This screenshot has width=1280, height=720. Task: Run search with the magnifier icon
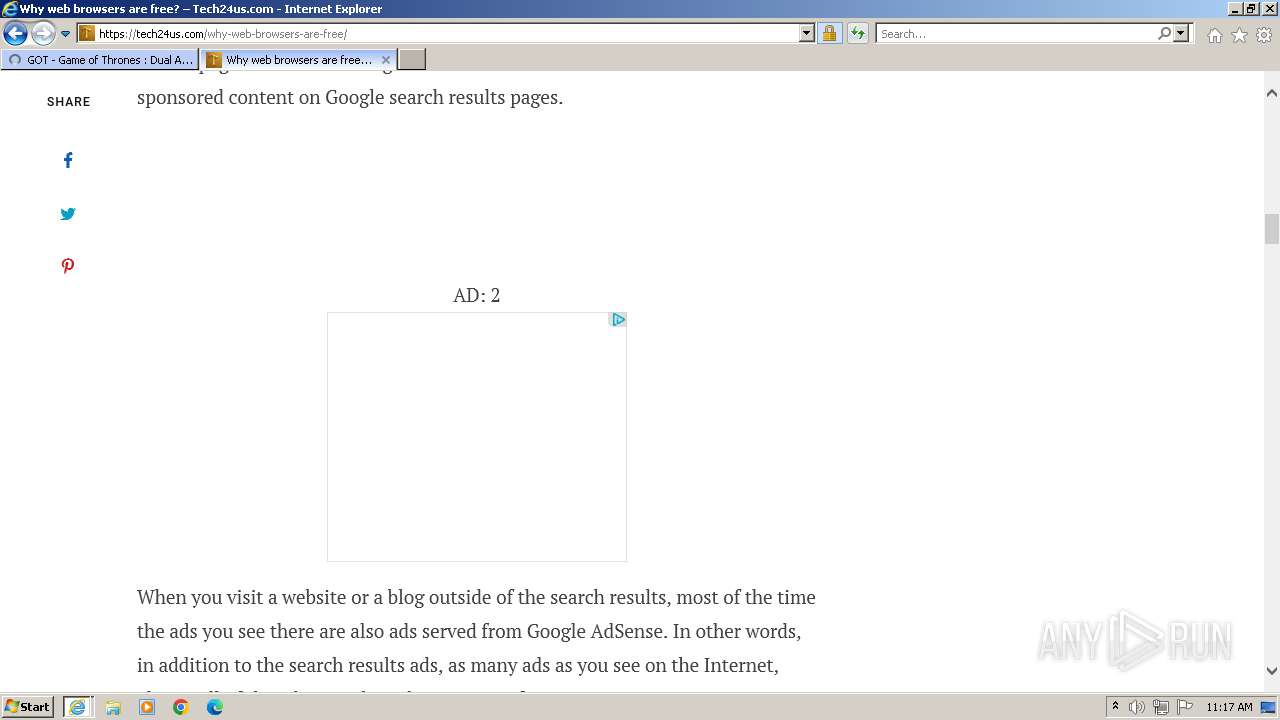pyautogui.click(x=1164, y=33)
